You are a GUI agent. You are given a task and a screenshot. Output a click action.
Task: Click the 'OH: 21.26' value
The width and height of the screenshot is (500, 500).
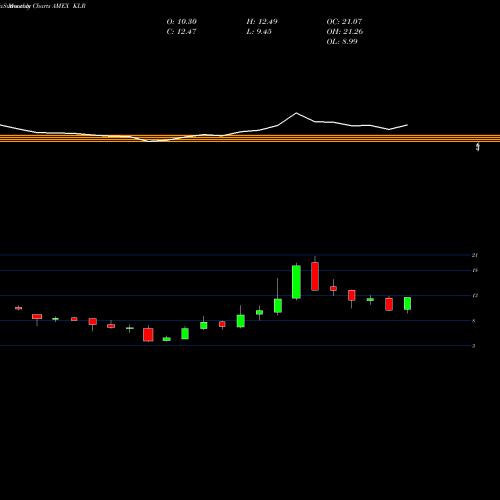(345, 32)
